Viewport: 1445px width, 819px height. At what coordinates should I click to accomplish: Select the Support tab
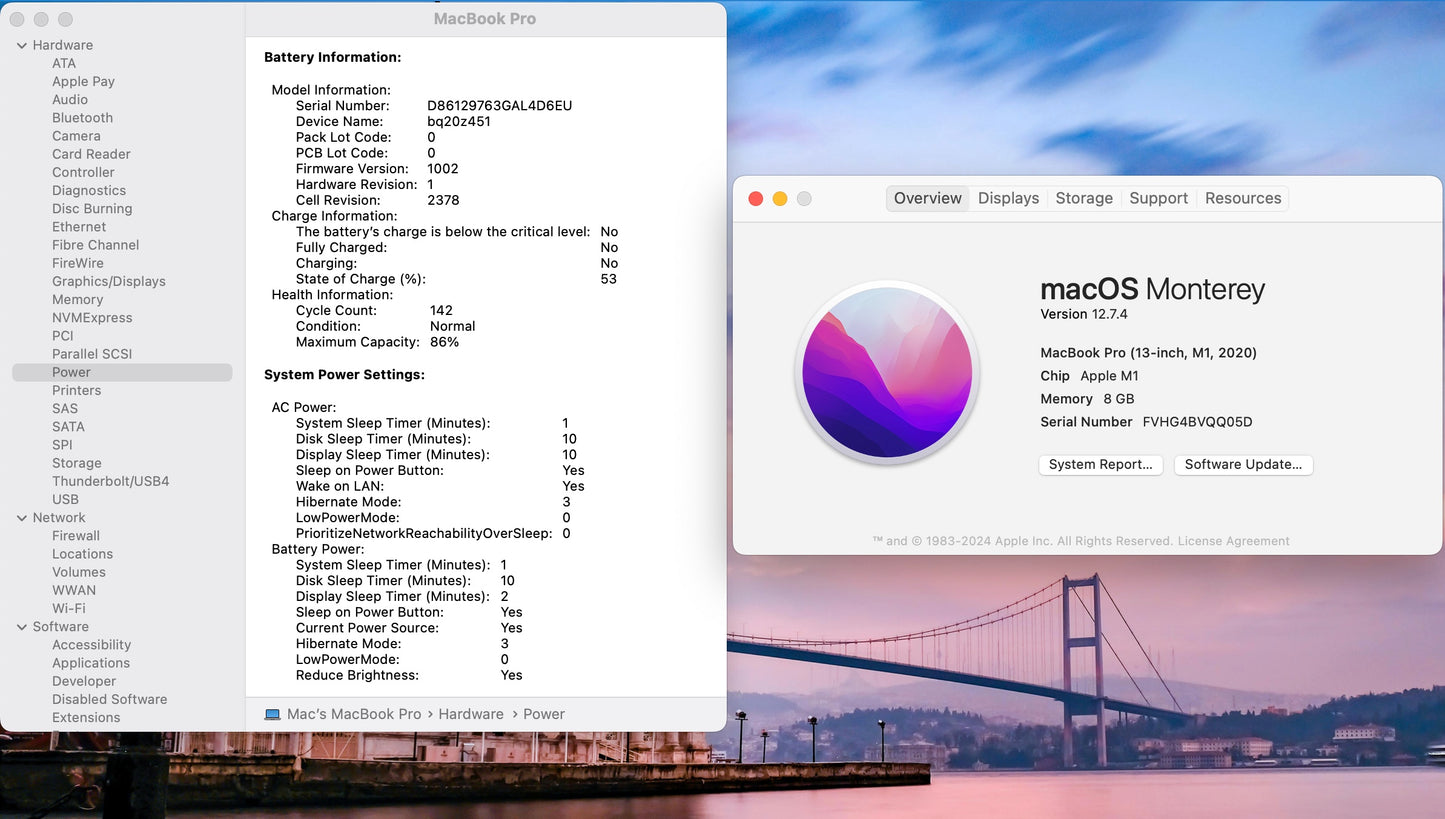click(1158, 198)
